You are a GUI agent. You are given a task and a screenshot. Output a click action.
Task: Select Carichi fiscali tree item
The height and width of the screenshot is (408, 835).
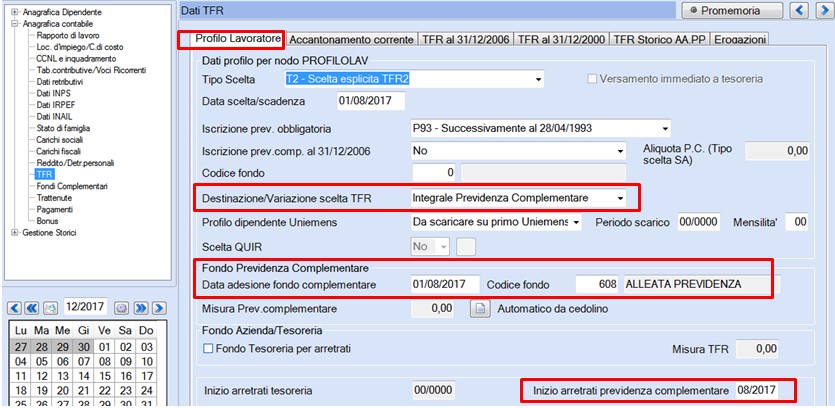[59, 152]
